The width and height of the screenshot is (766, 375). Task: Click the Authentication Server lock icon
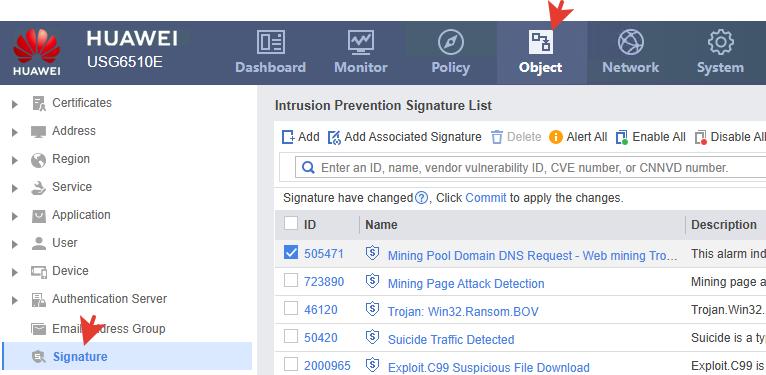(x=39, y=299)
